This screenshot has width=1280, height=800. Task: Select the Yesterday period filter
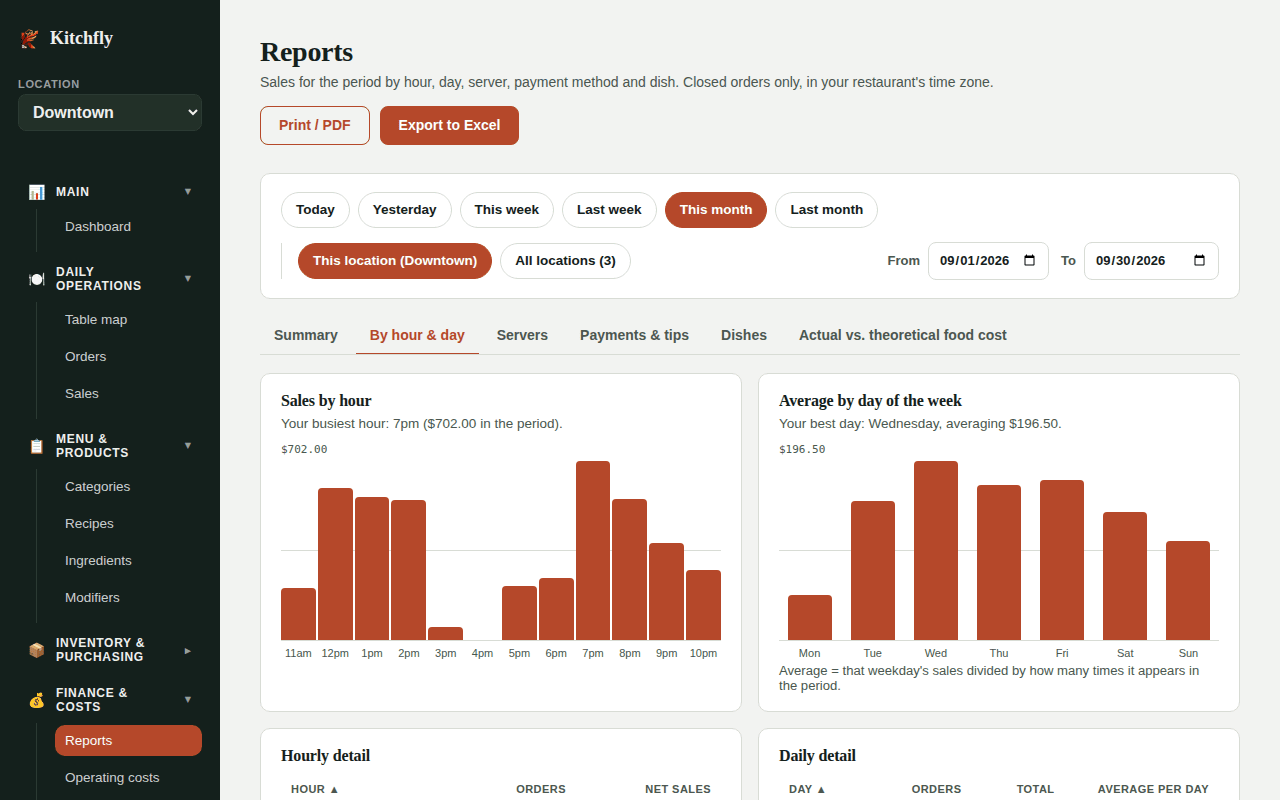pos(405,210)
